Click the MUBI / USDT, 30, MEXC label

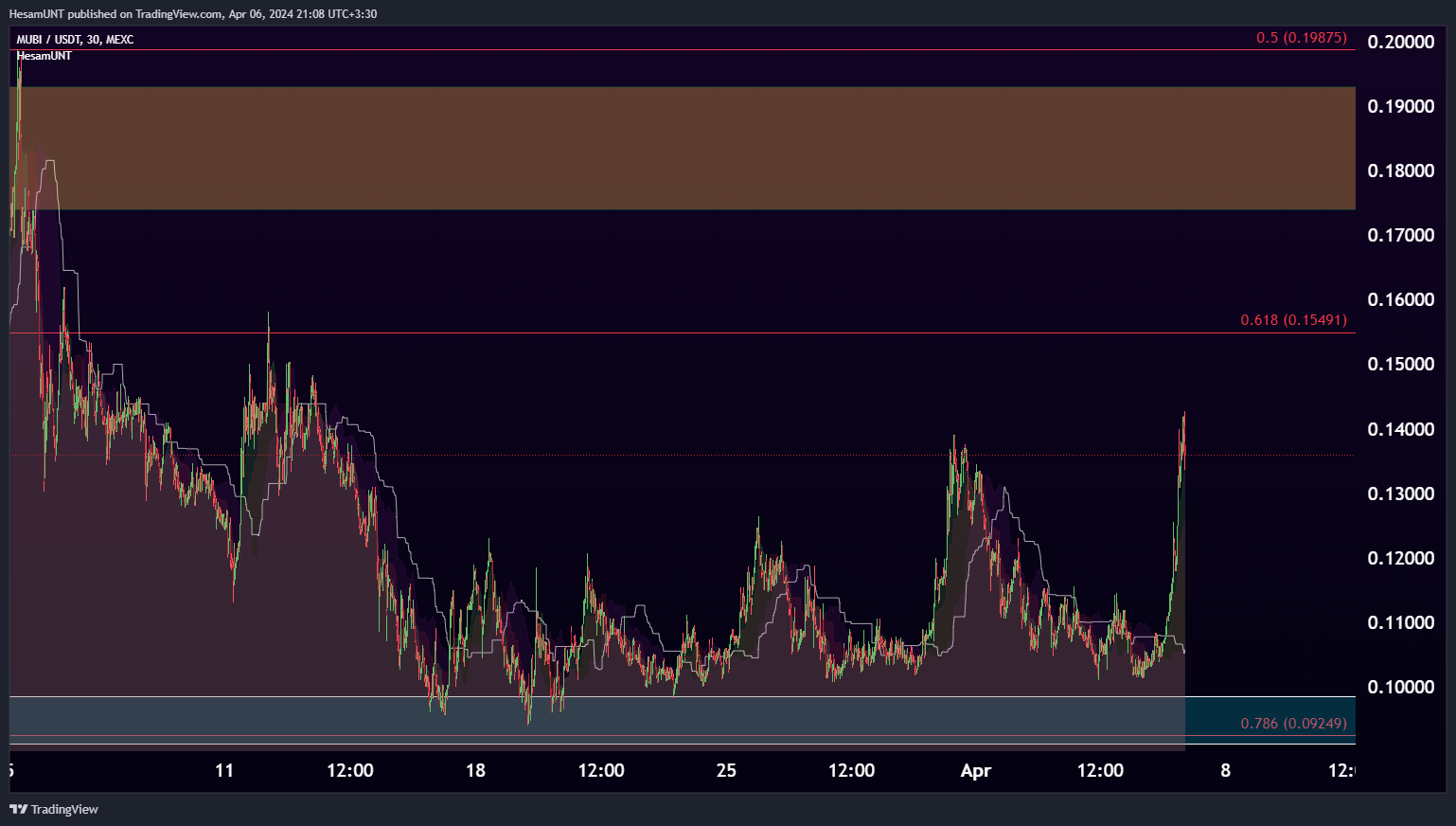[x=75, y=40]
